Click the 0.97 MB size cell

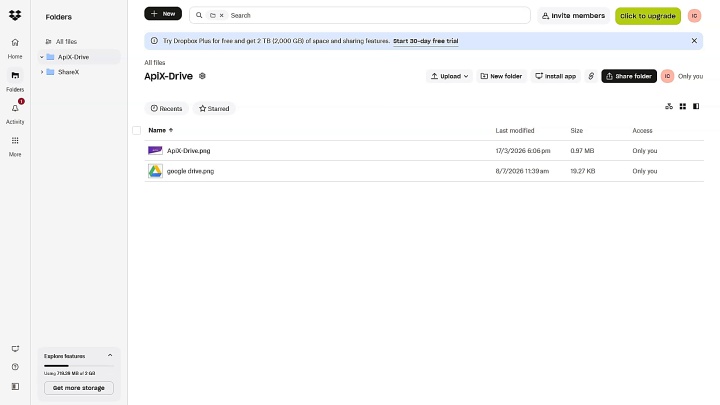pyautogui.click(x=582, y=151)
